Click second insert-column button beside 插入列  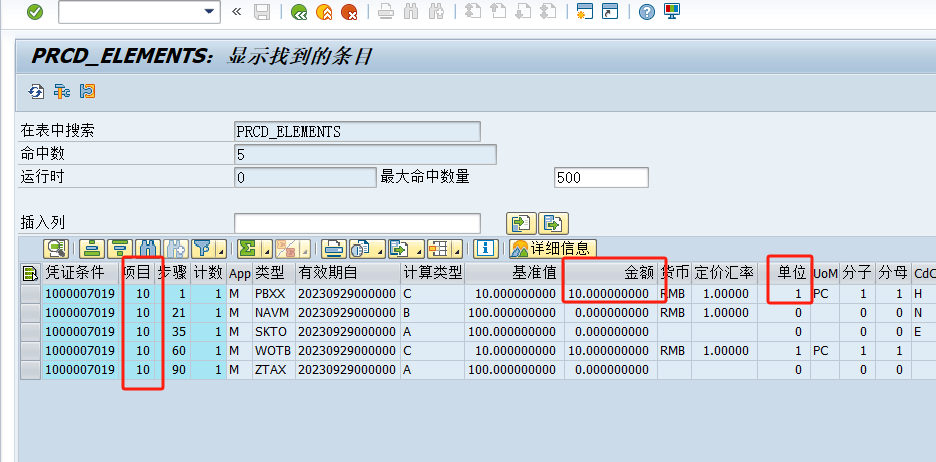[553, 223]
